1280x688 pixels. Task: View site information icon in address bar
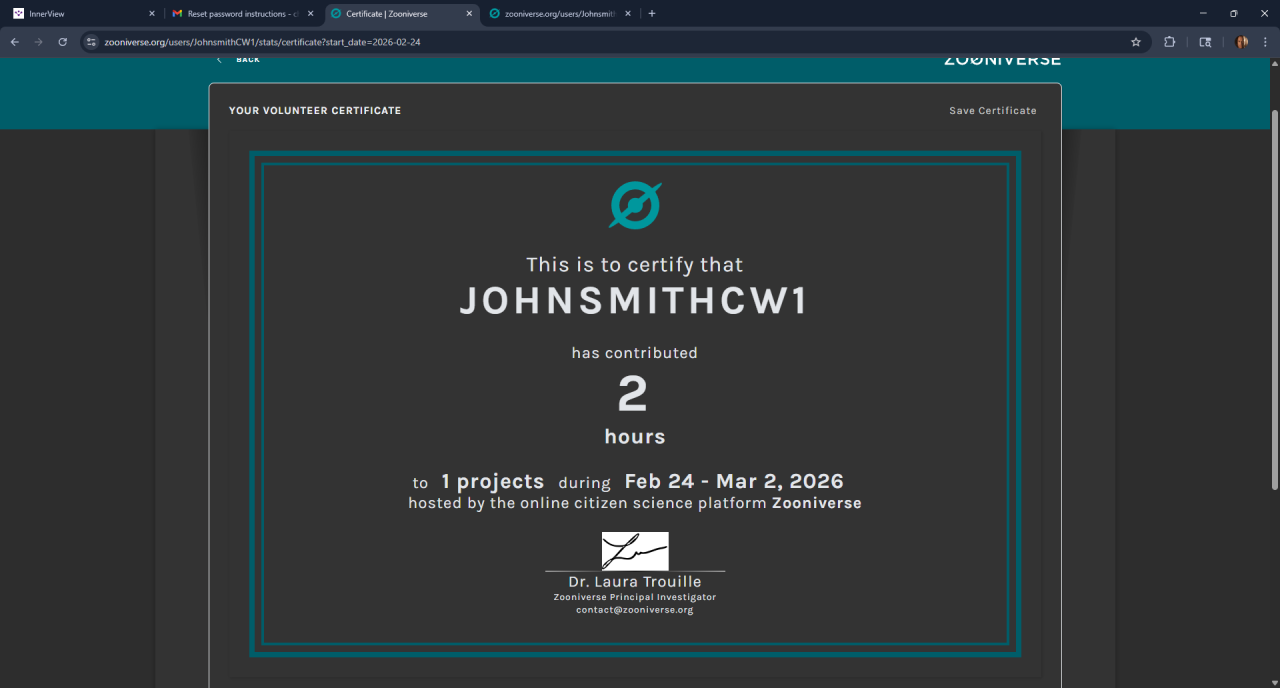pyautogui.click(x=91, y=42)
